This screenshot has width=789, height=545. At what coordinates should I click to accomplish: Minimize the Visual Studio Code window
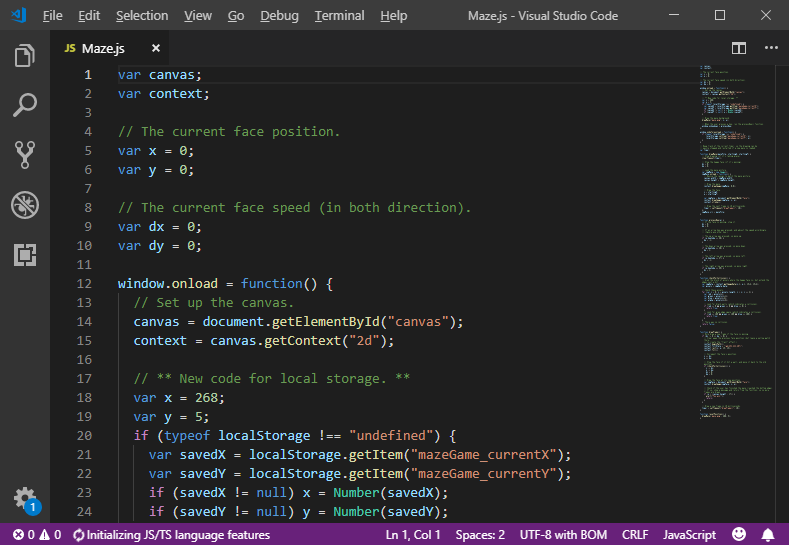pos(674,15)
